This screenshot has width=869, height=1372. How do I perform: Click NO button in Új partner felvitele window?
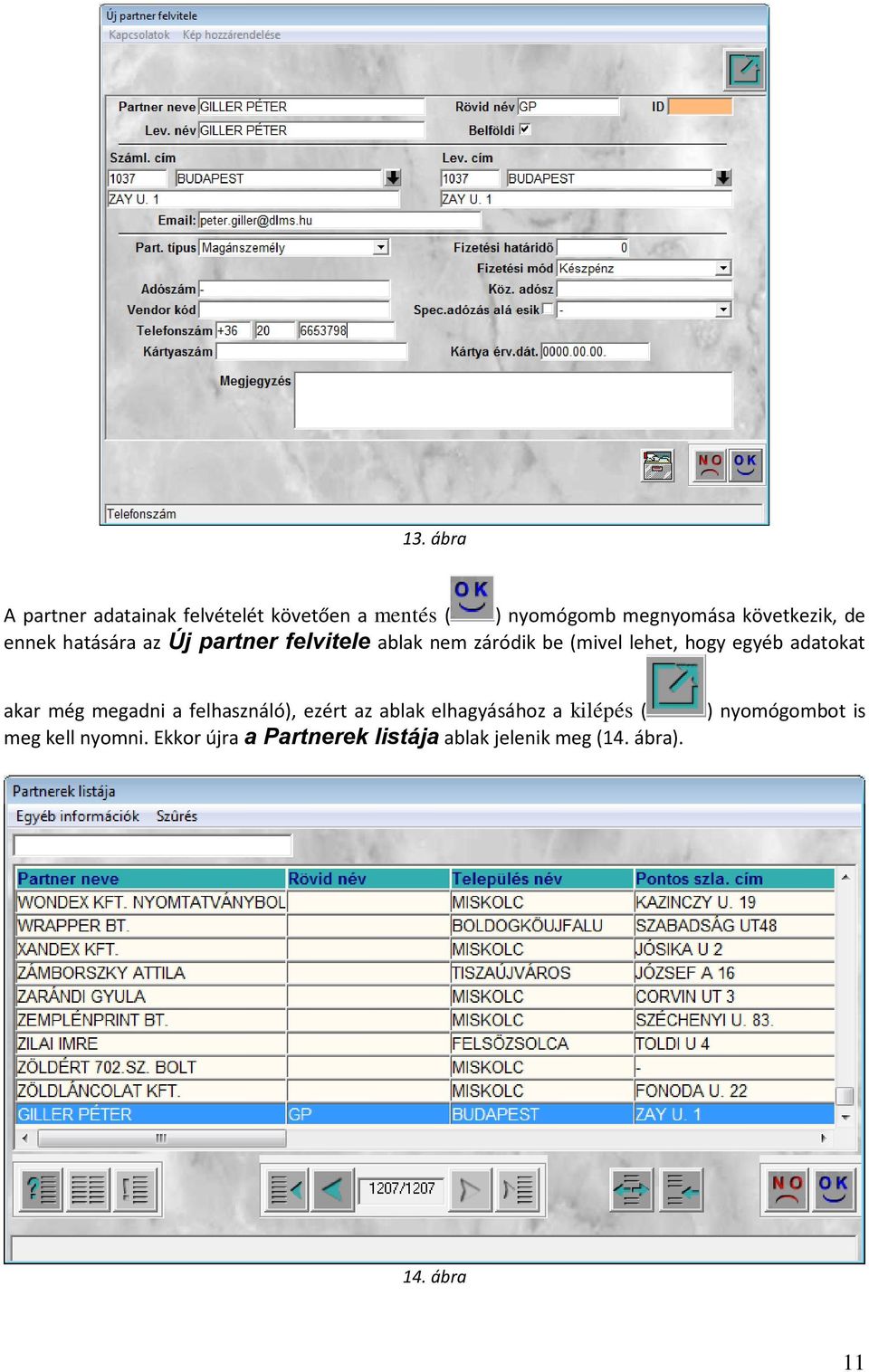pyautogui.click(x=710, y=465)
